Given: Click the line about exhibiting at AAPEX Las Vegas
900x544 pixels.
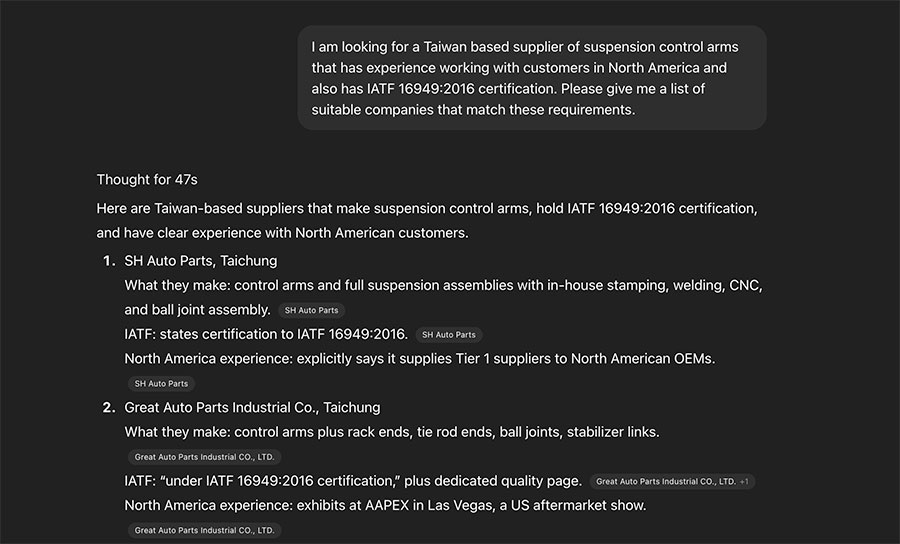Looking at the screenshot, I should pyautogui.click(x=385, y=506).
